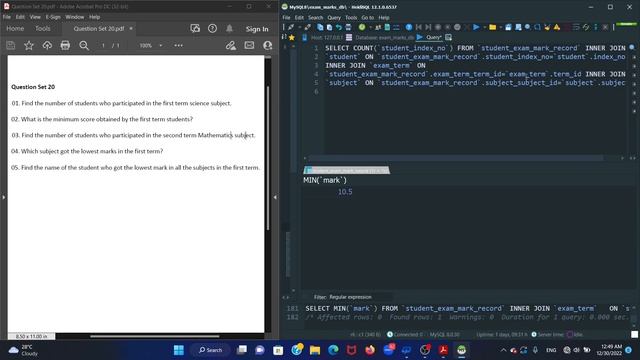Open the Acrobat E-Sign menu
Viewport: 640px width, 360px height.
[53, 17]
